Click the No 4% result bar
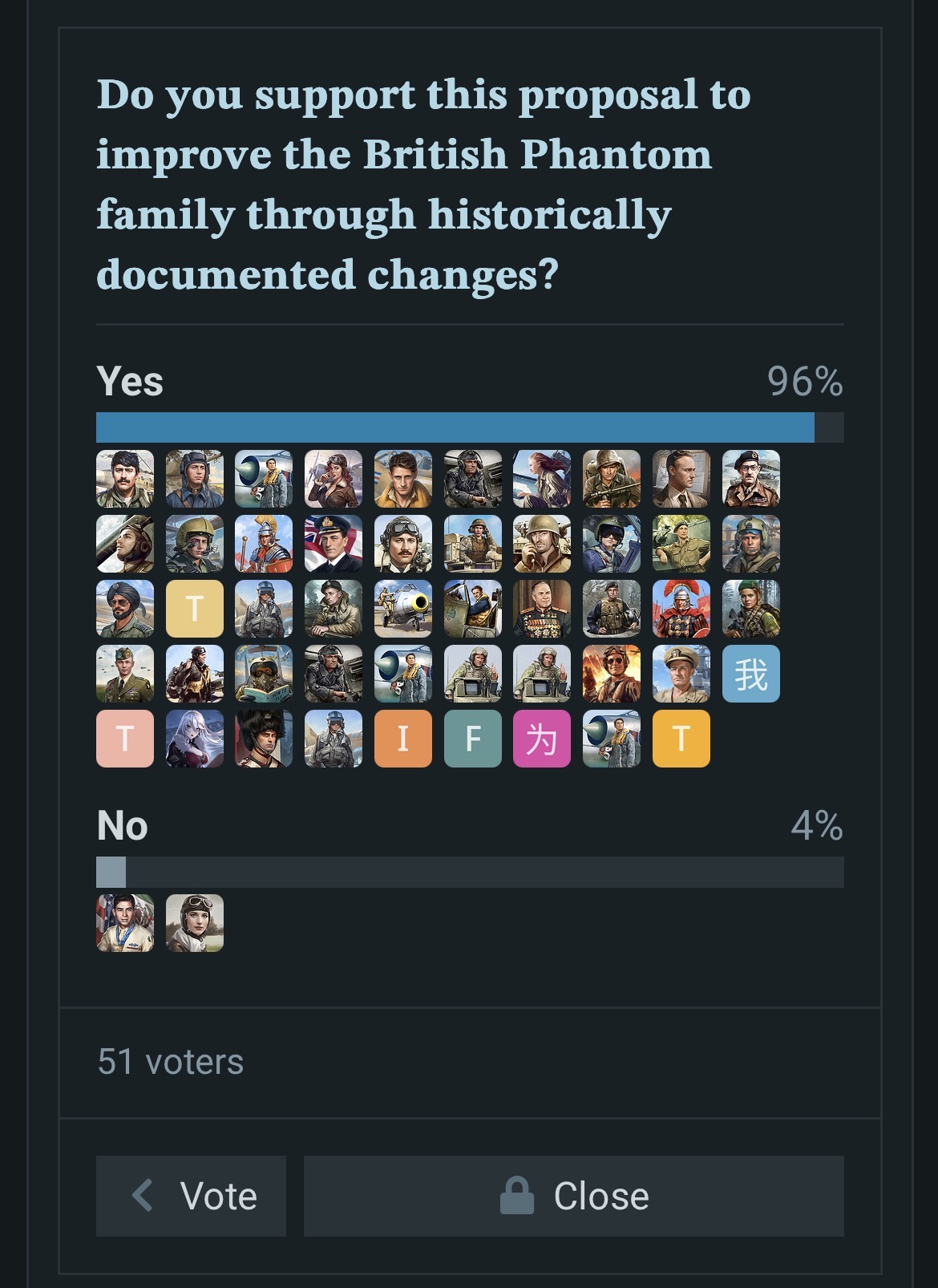The width and height of the screenshot is (938, 1288). click(470, 872)
